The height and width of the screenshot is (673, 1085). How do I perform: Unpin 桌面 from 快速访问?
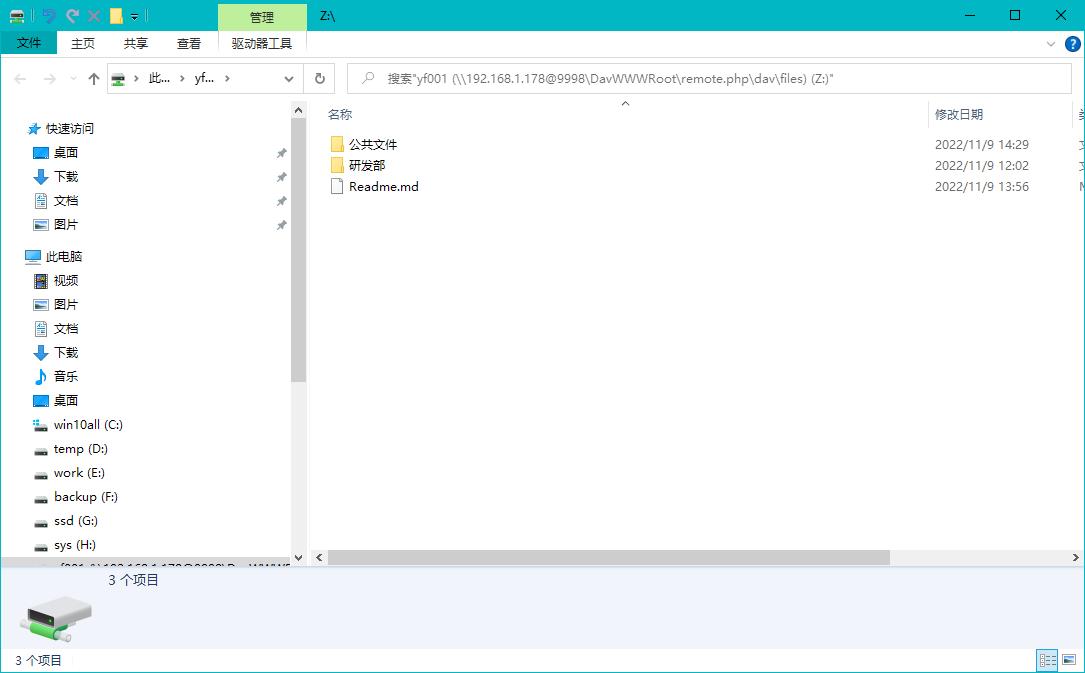281,153
